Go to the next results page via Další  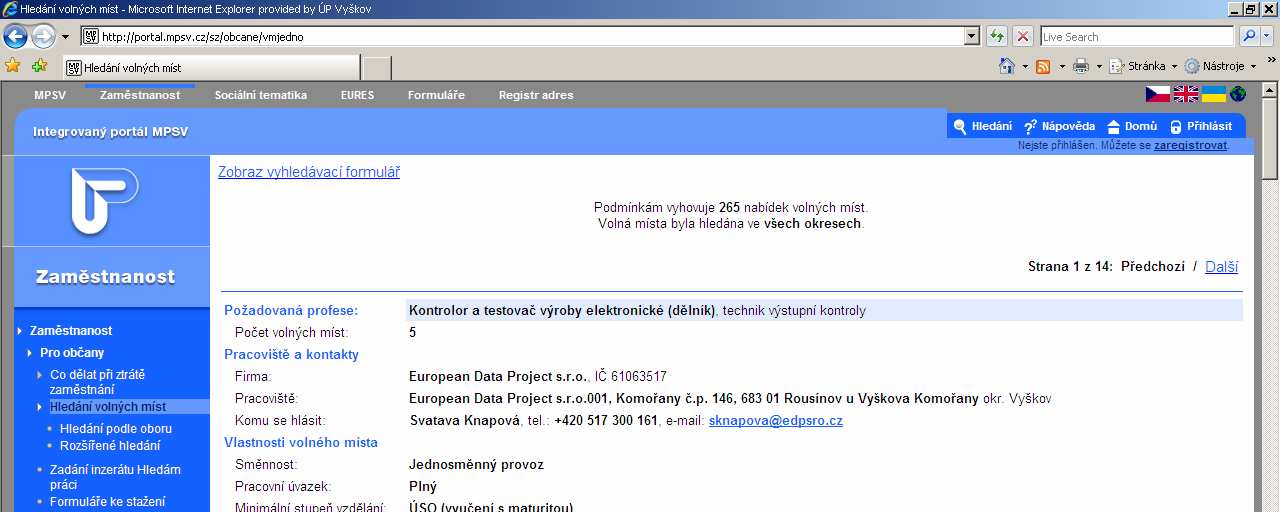[x=1221, y=267]
